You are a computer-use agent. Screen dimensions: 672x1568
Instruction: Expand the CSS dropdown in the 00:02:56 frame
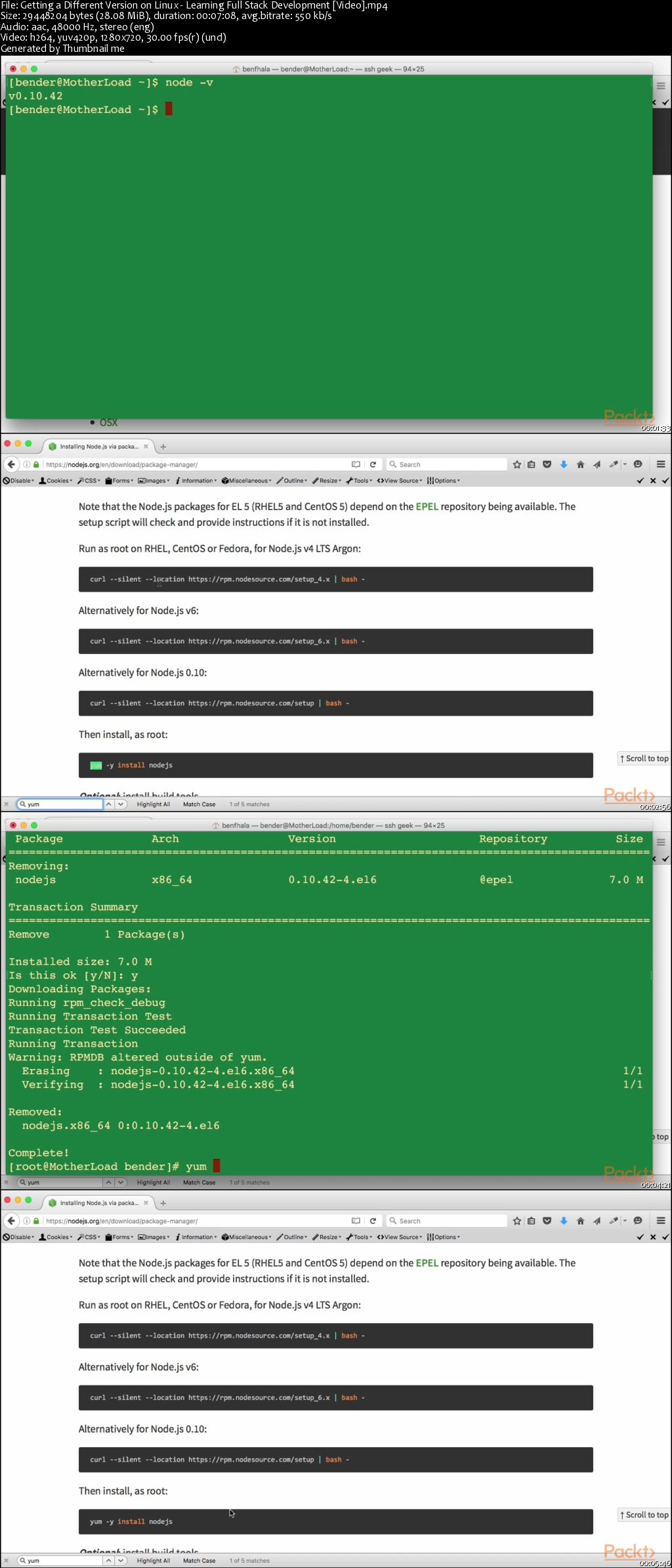coord(89,481)
